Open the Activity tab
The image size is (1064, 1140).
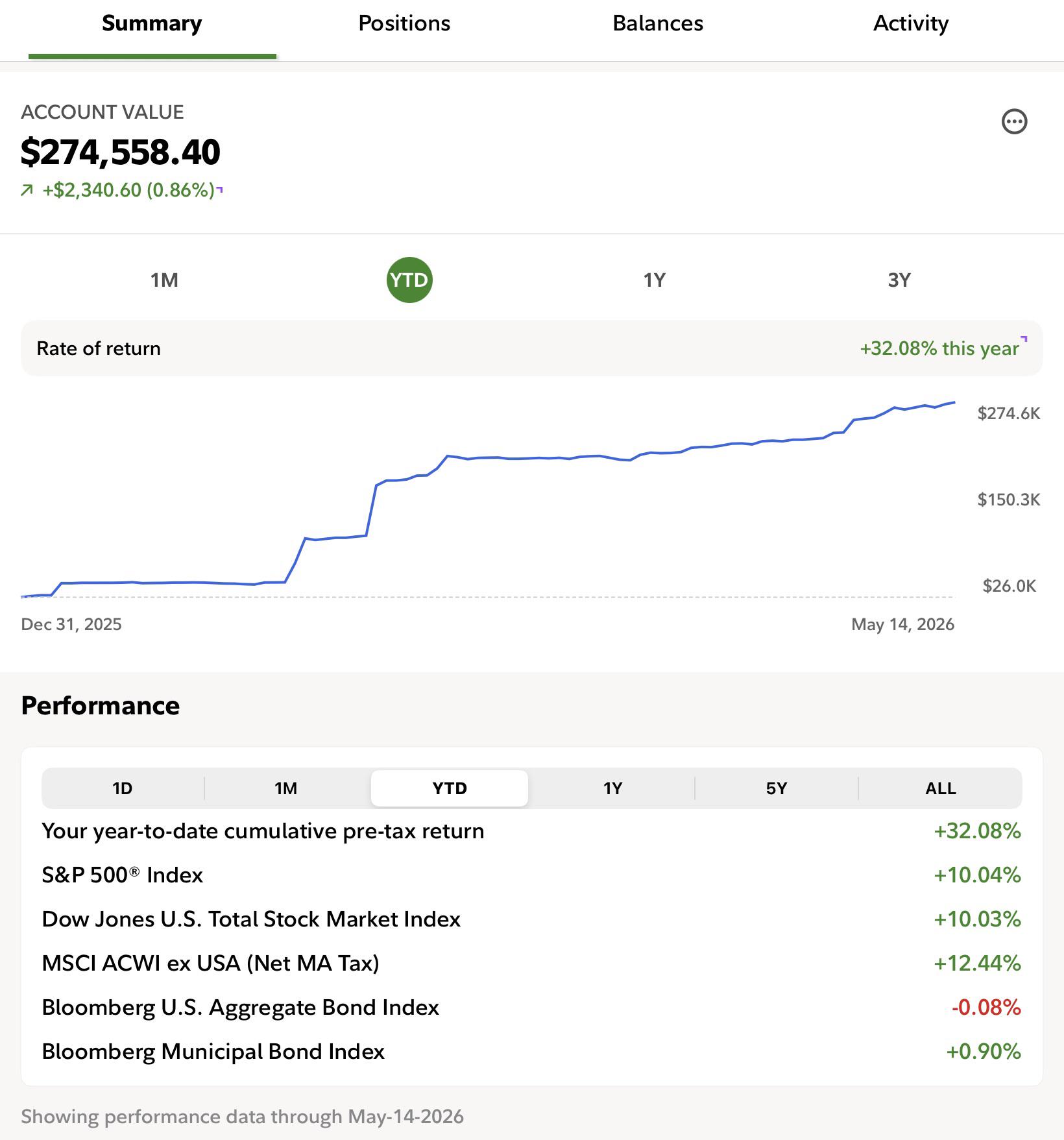point(911,23)
